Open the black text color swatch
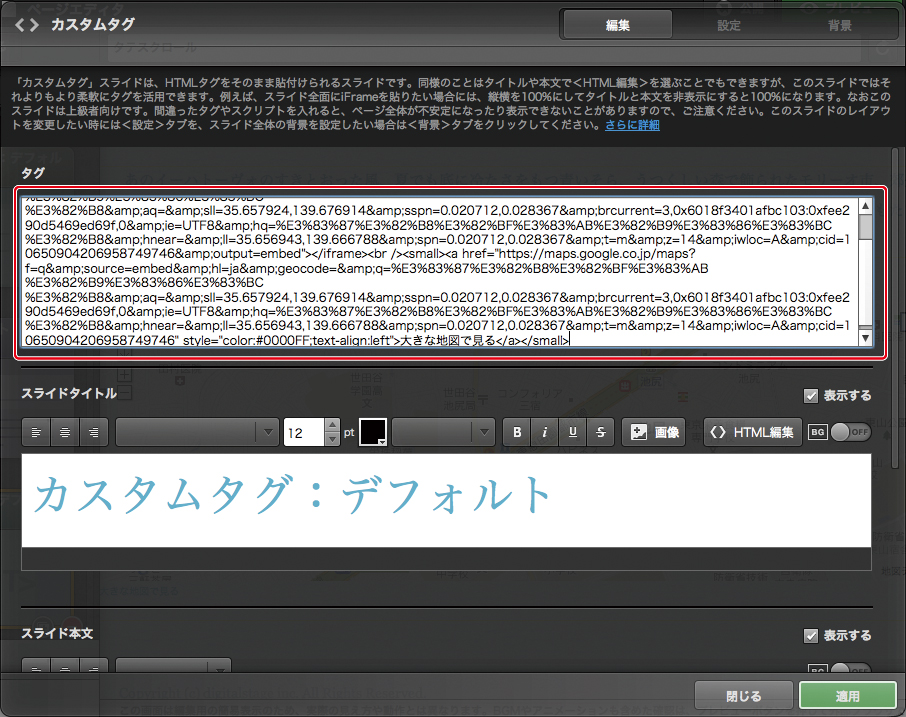 pyautogui.click(x=373, y=432)
